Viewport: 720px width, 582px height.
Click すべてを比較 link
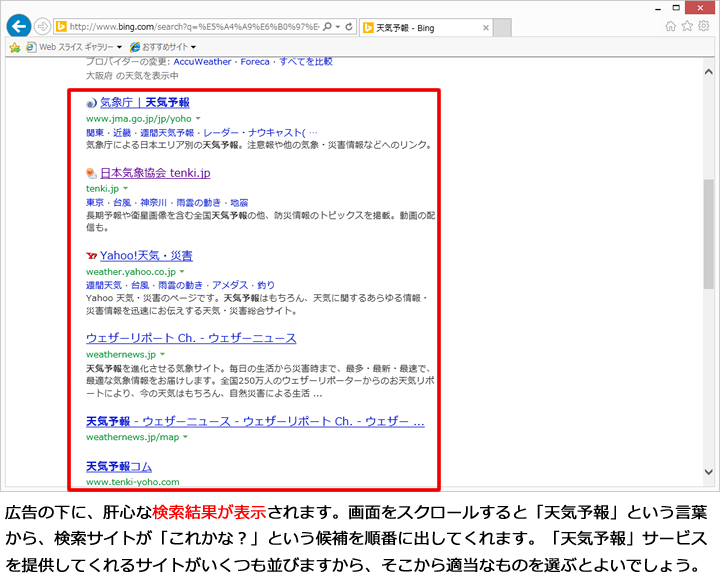306,62
